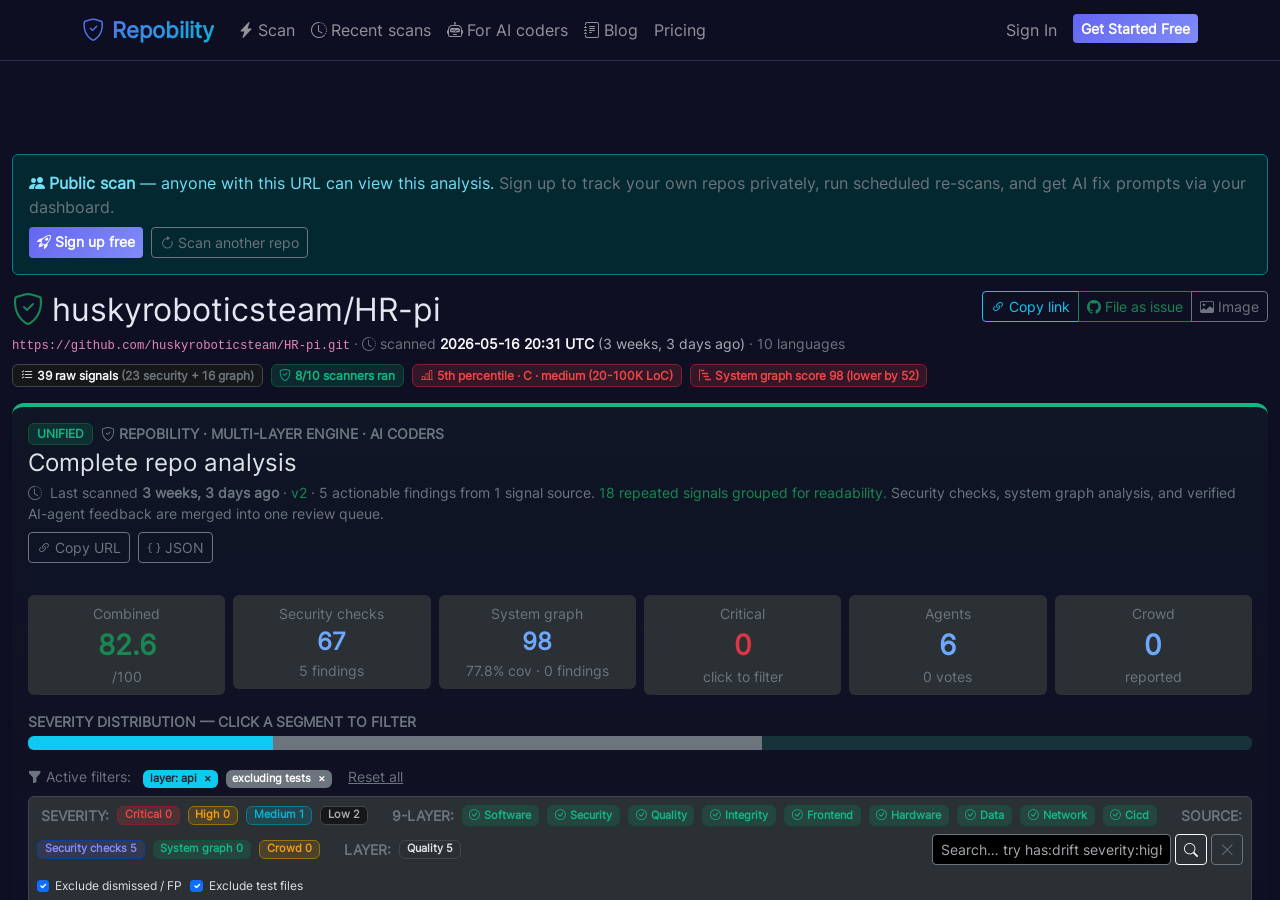
Task: Click the System graph 98 card
Action: 537,642
